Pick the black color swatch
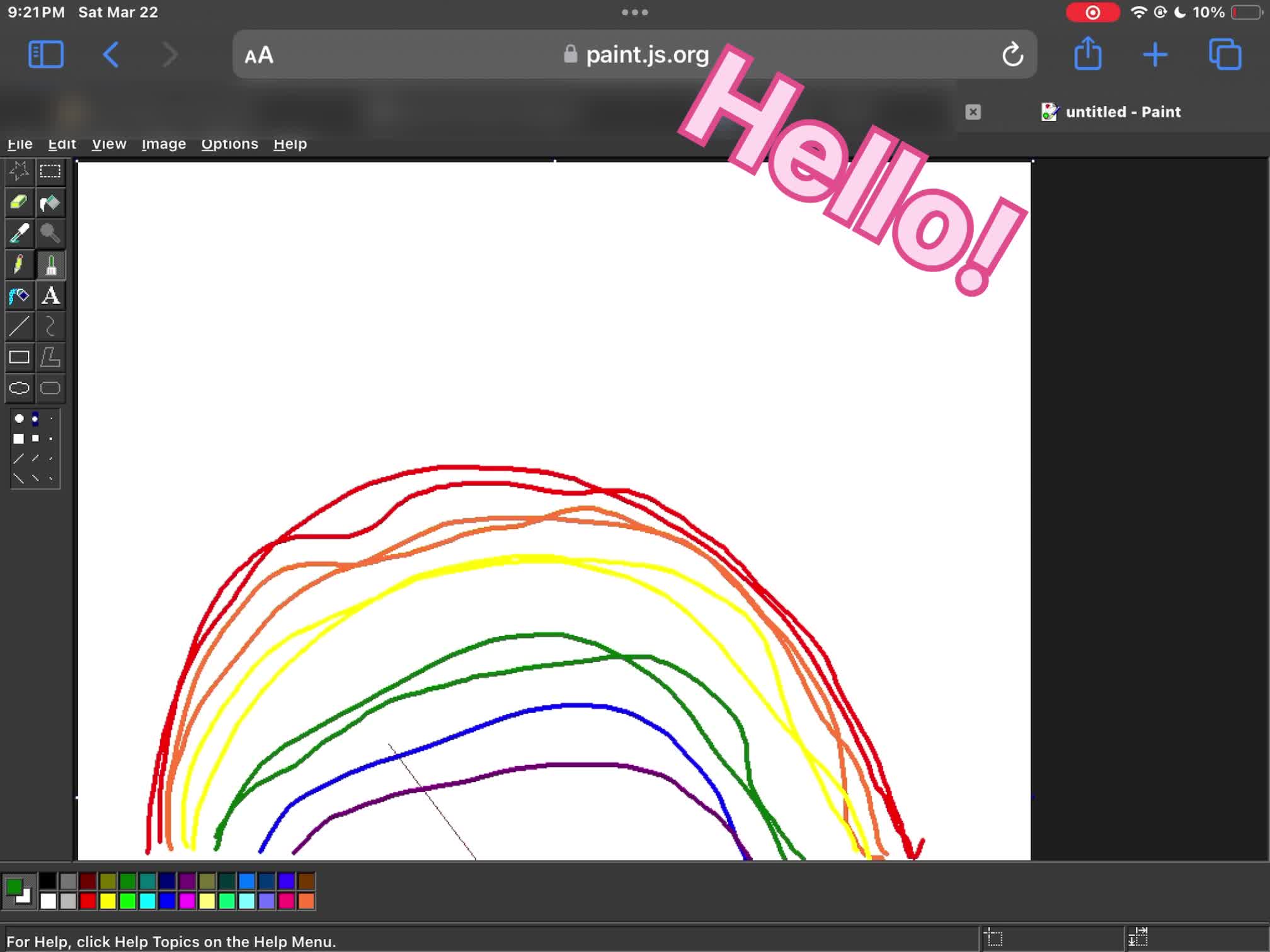1270x952 pixels. pyautogui.click(x=48, y=881)
